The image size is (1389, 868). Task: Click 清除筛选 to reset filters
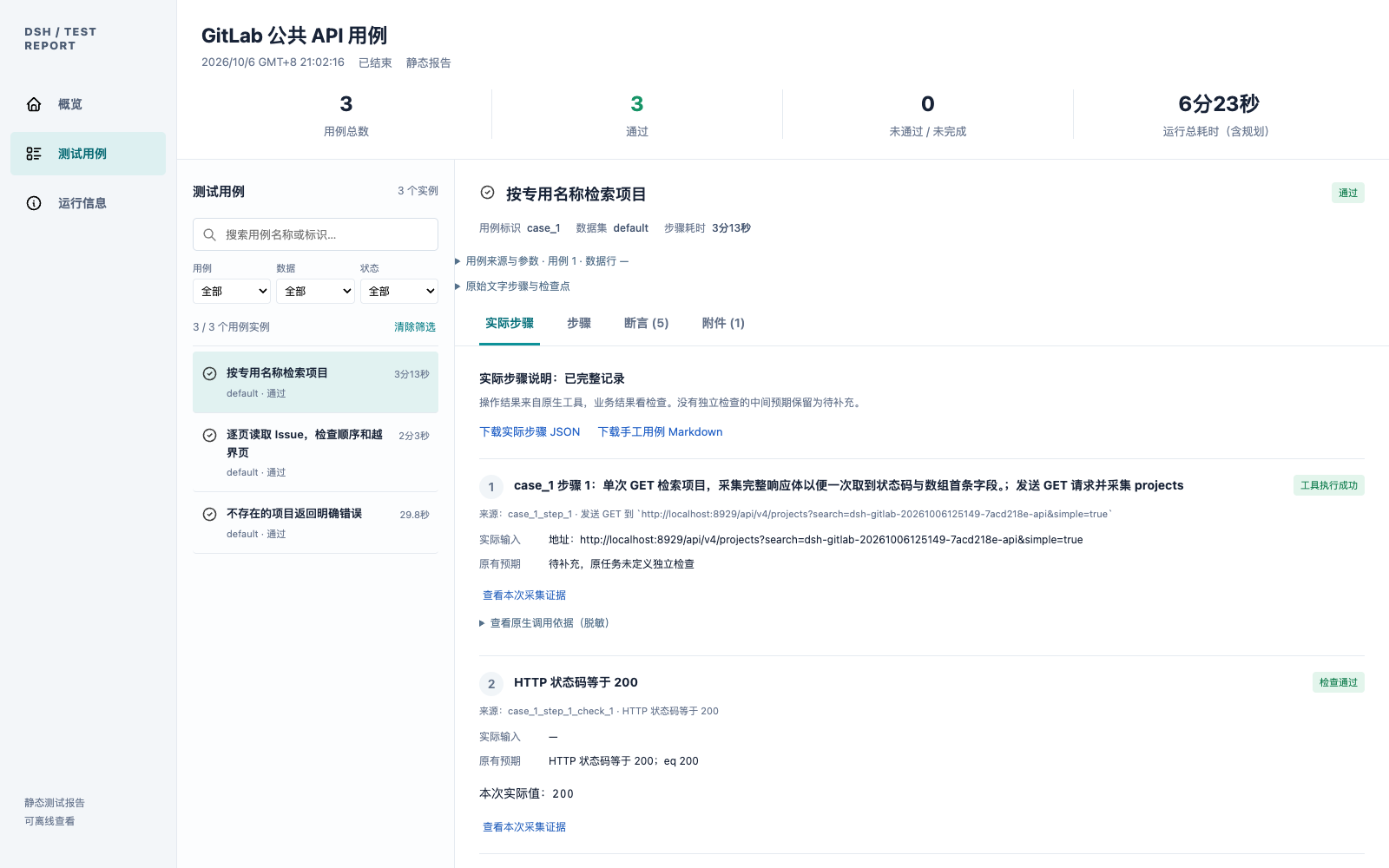[415, 327]
